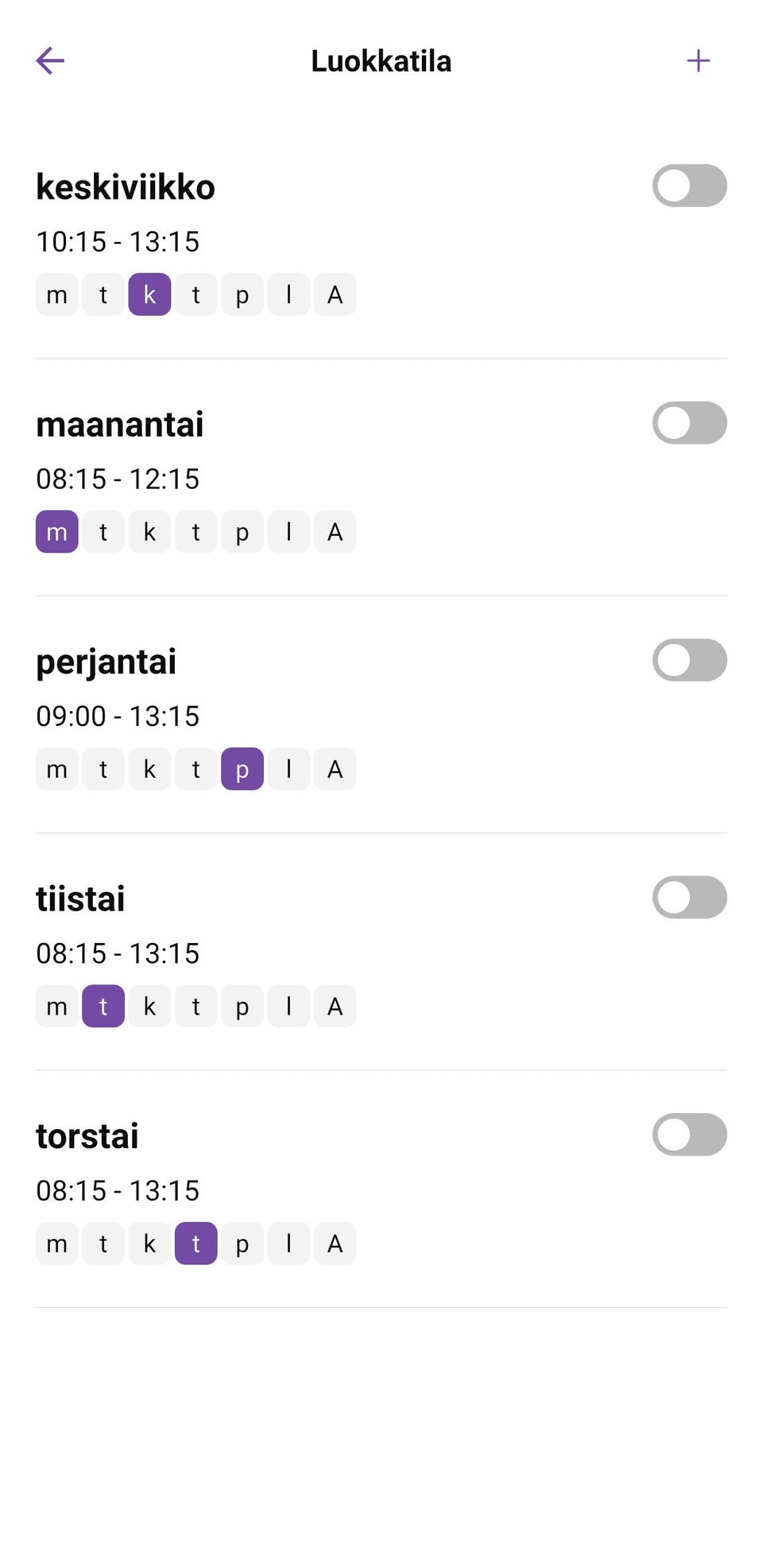This screenshot has width=763, height=1568.
Task: Deselect the purple 'm' day in maanantai
Action: pos(57,532)
